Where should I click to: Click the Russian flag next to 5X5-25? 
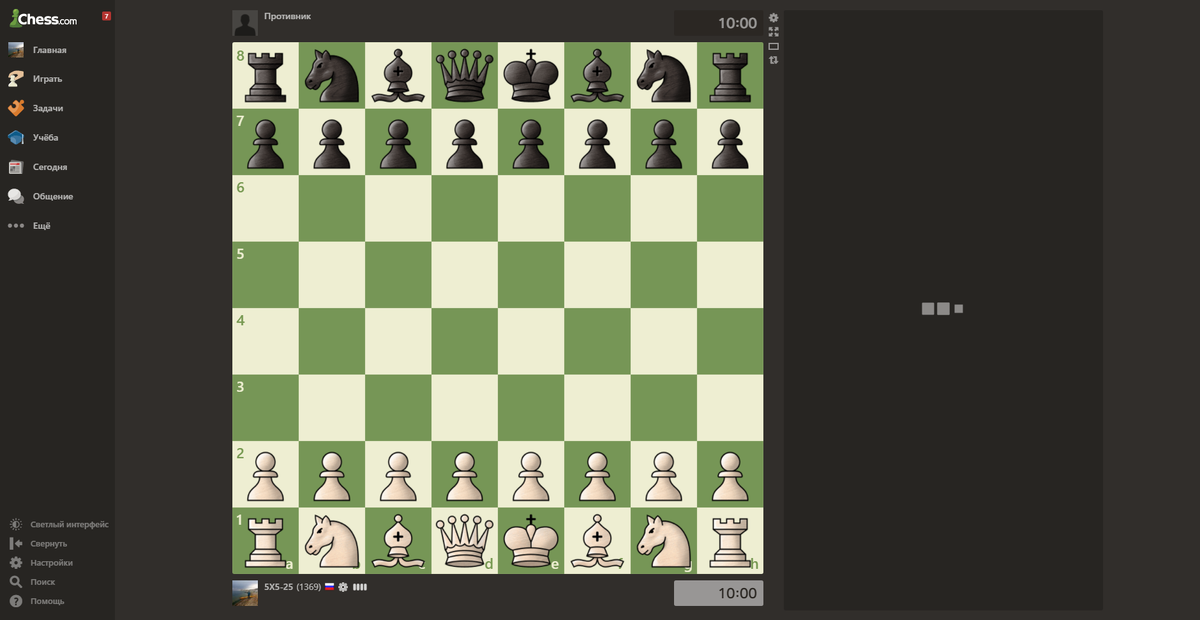coord(330,587)
